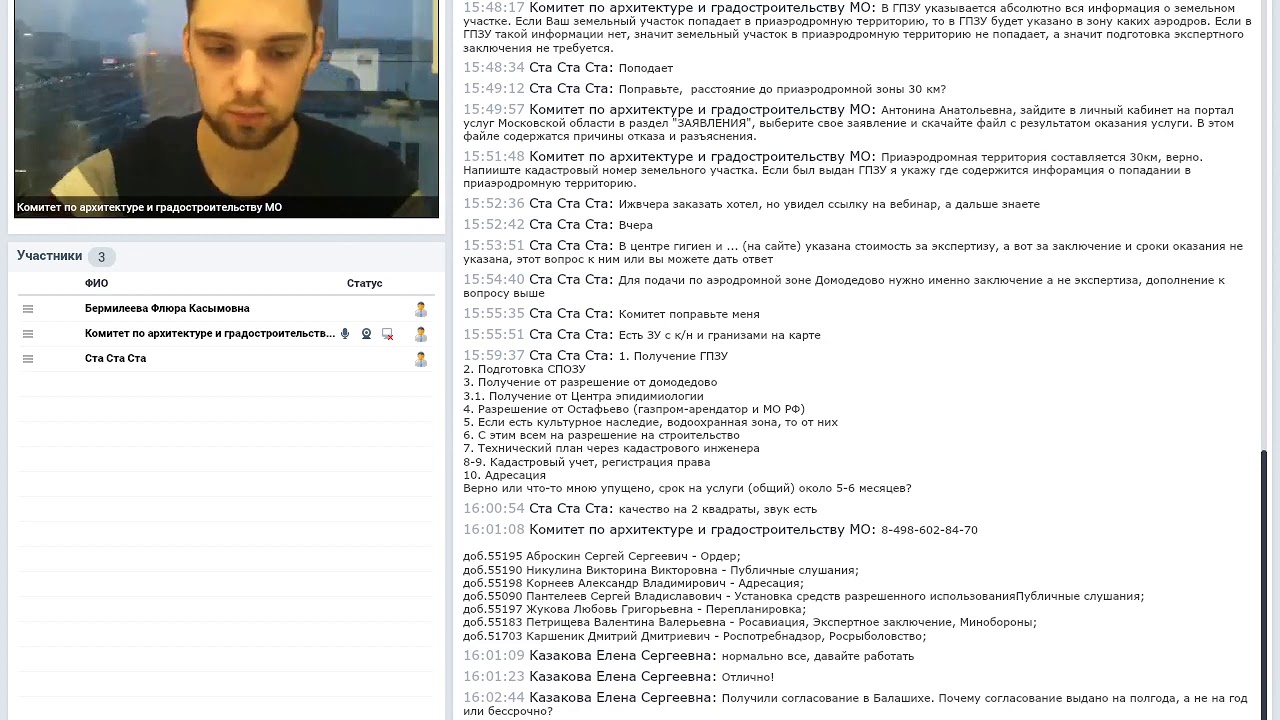Click message 16:01:09 нормально все, давайте работать
1280x720 pixels.
point(688,656)
